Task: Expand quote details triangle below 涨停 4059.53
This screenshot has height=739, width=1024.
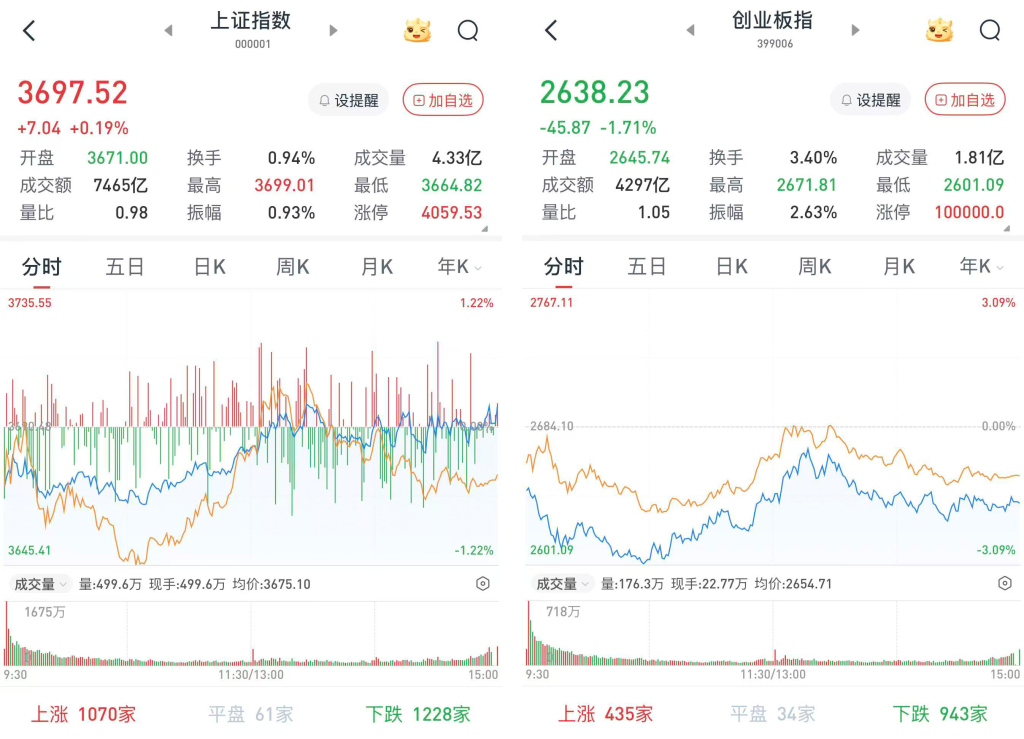Action: (x=485, y=229)
